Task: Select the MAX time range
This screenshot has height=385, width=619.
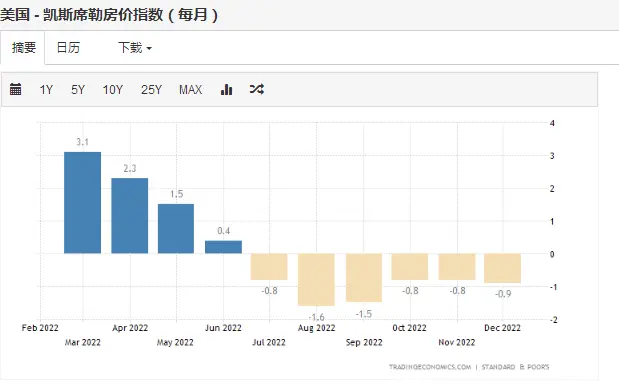Action: point(190,90)
